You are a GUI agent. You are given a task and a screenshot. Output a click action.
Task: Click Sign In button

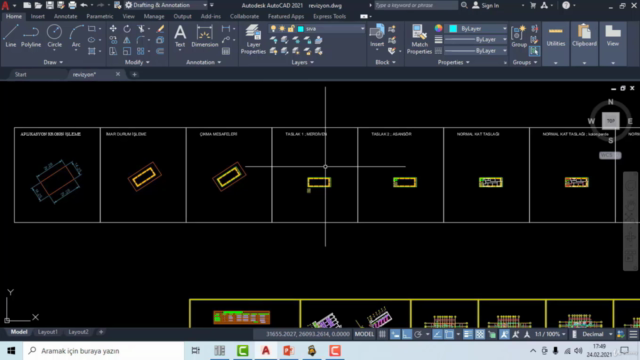tap(485, 5)
